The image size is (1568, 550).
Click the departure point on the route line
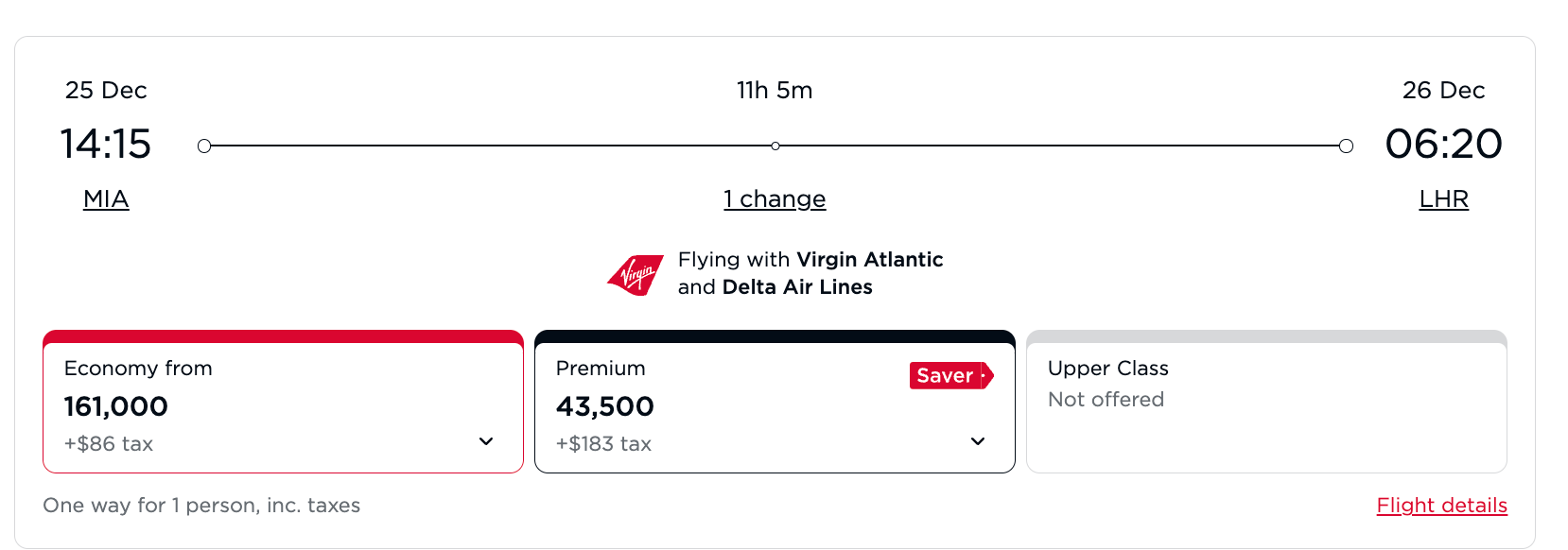coord(204,146)
